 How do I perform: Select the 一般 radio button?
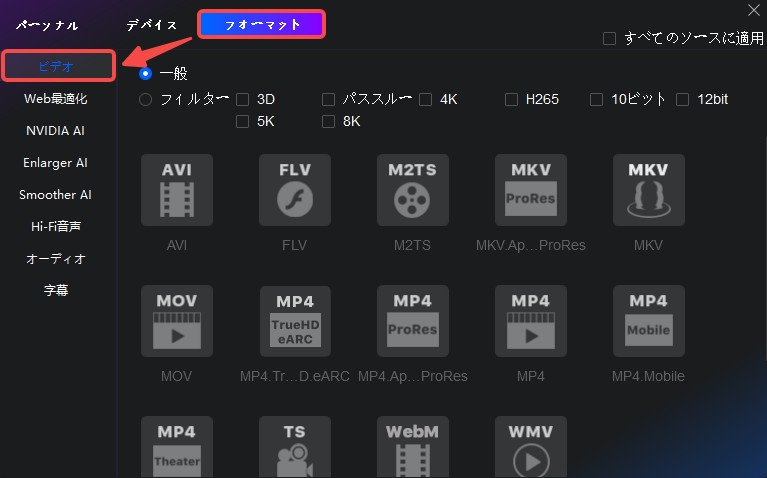coord(145,73)
